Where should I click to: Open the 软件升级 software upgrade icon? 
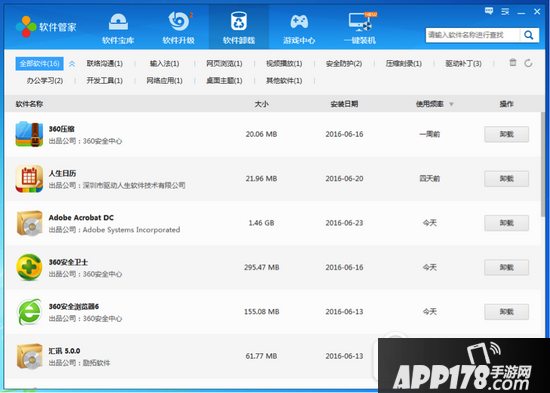178,21
